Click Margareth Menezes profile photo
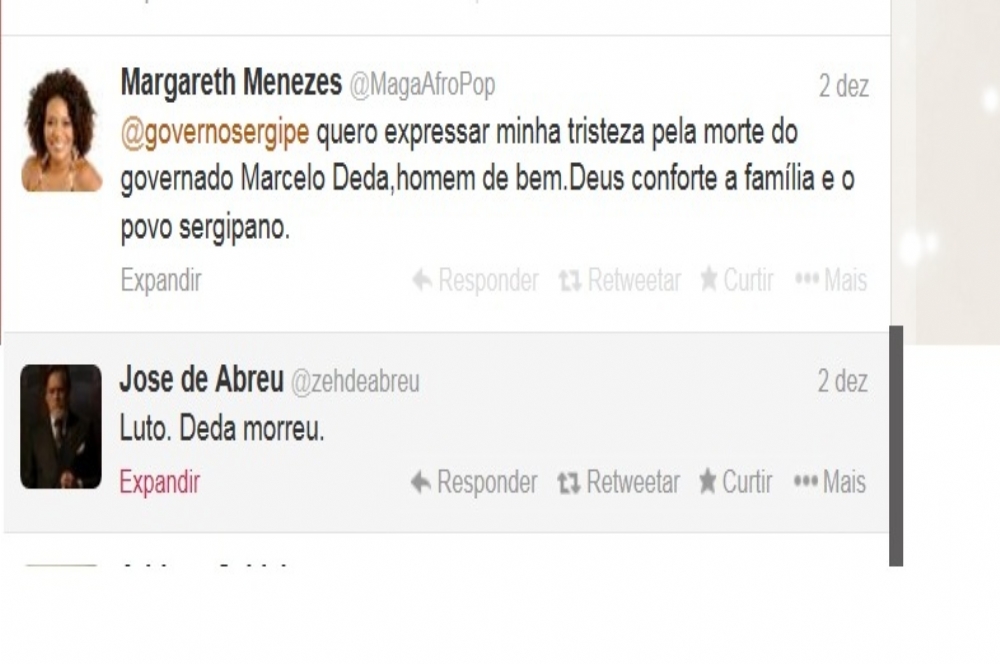 (x=61, y=130)
